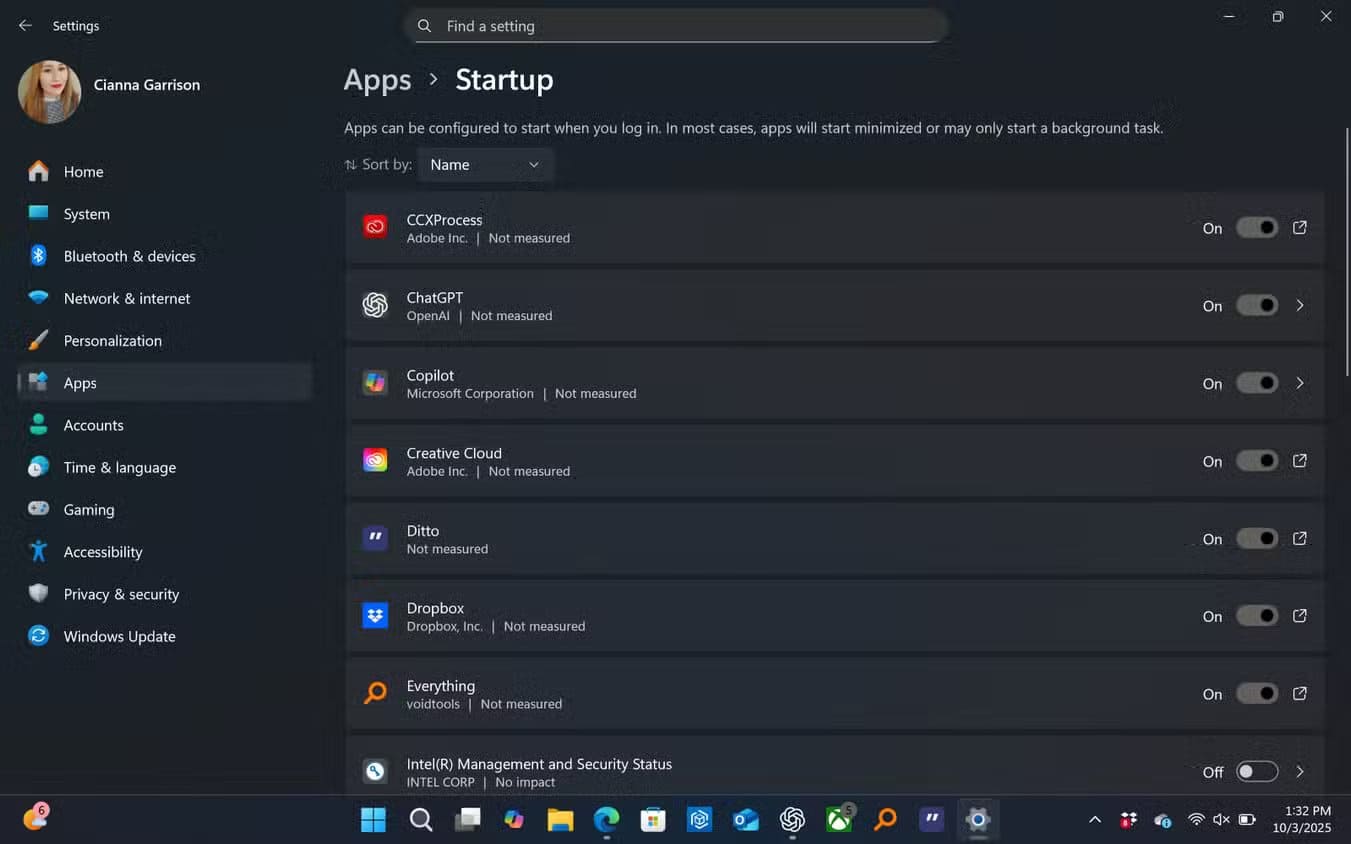
Task: Enable Intel Management and Security Status startup
Action: [1257, 771]
